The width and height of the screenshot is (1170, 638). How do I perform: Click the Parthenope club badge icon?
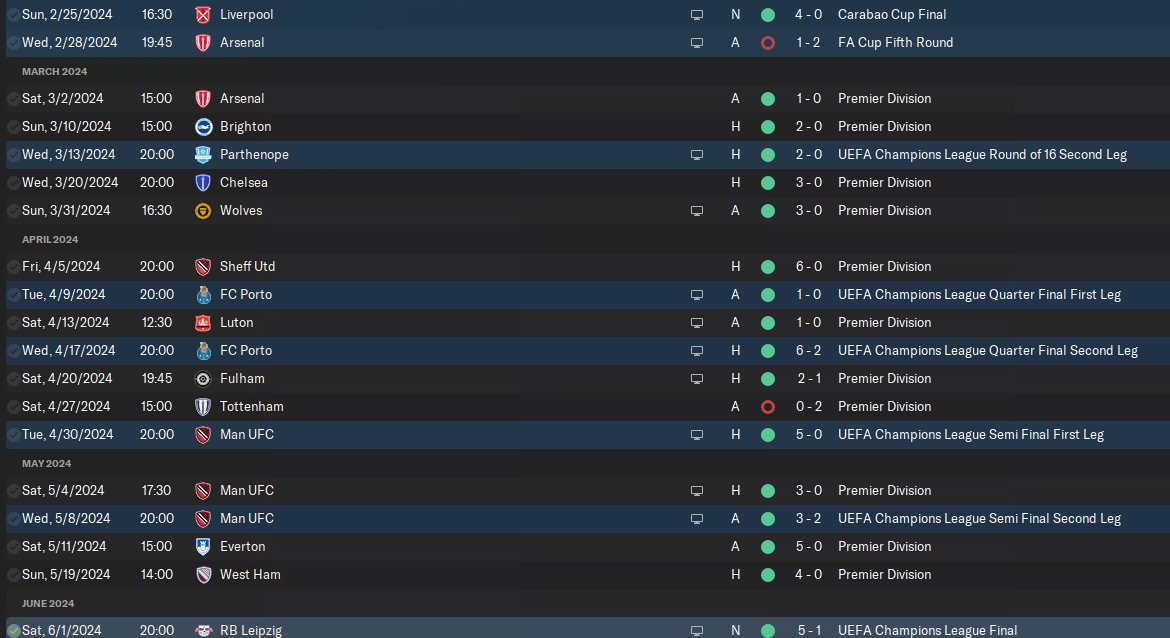(203, 154)
